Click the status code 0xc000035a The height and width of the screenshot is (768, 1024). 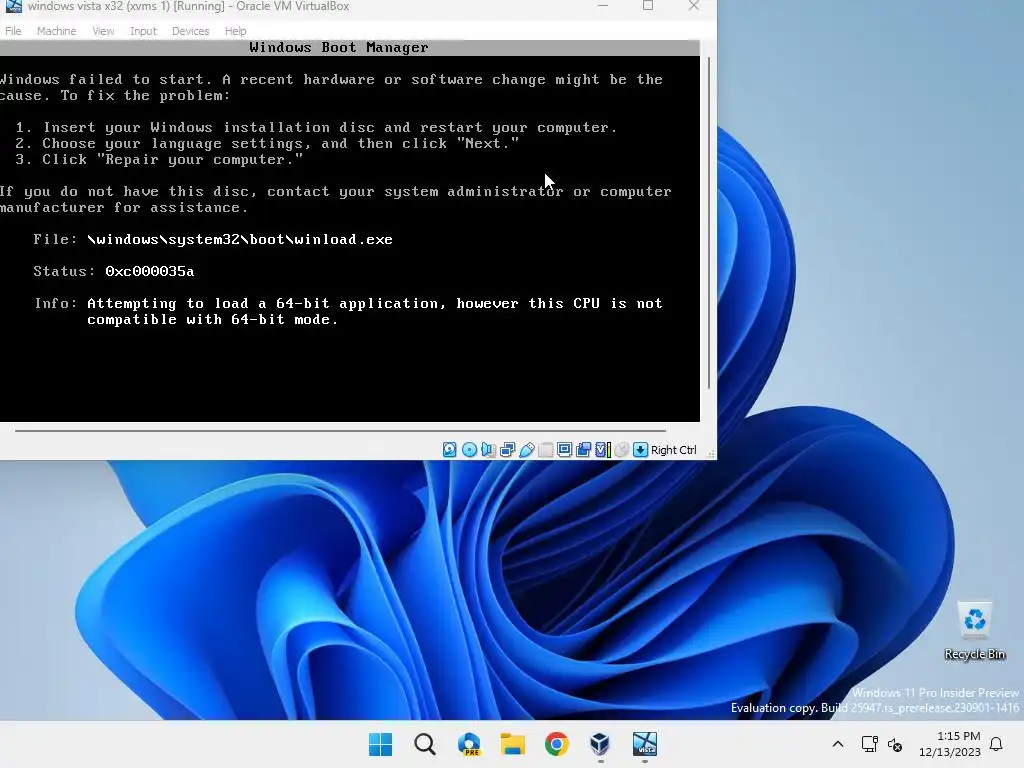click(150, 272)
